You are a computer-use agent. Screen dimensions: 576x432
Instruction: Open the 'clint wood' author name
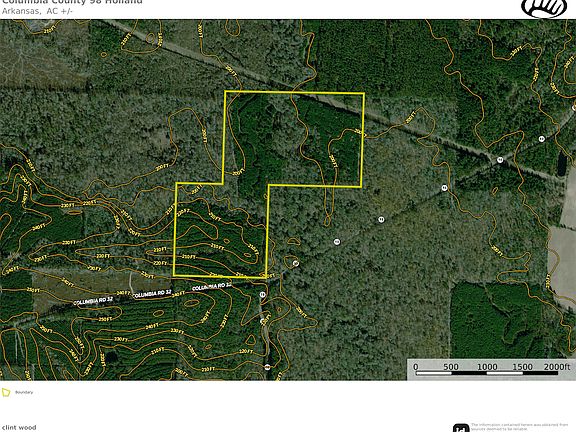tap(18, 427)
